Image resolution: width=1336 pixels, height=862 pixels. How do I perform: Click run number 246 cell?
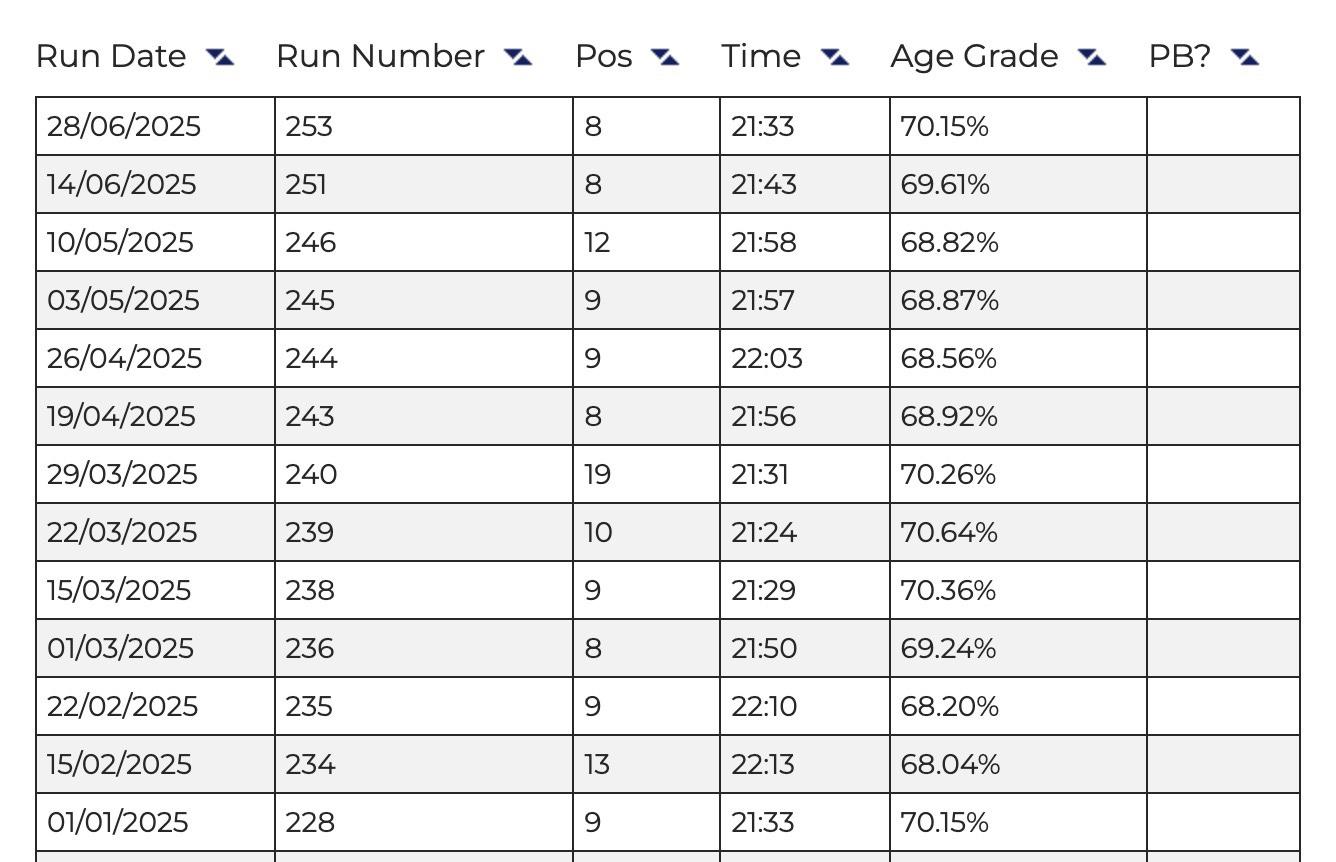[x=424, y=243]
